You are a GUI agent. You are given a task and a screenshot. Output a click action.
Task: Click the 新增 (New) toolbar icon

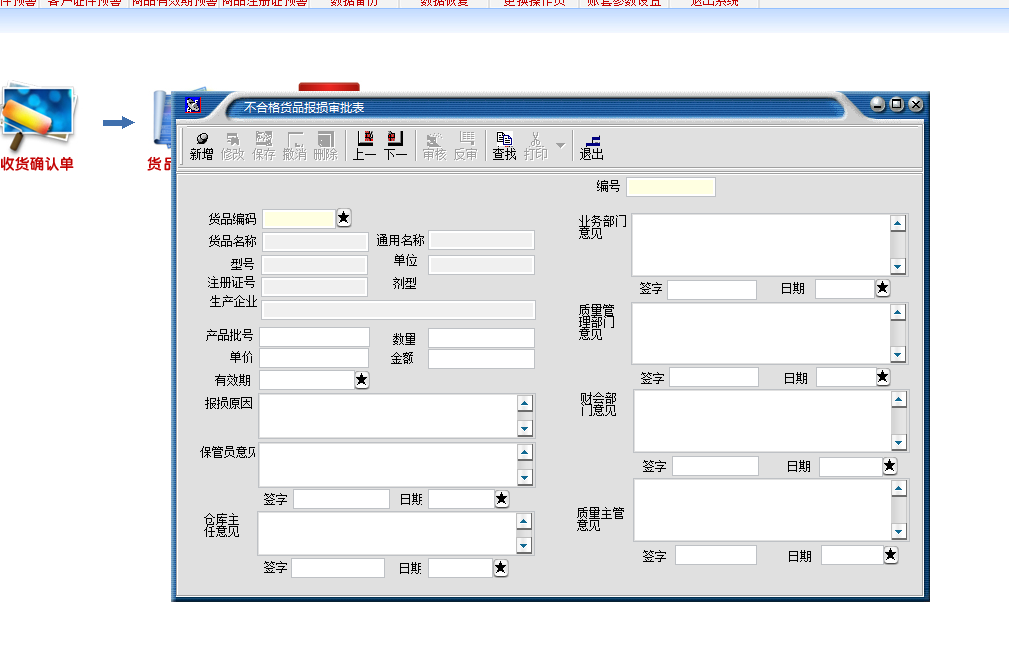click(202, 146)
